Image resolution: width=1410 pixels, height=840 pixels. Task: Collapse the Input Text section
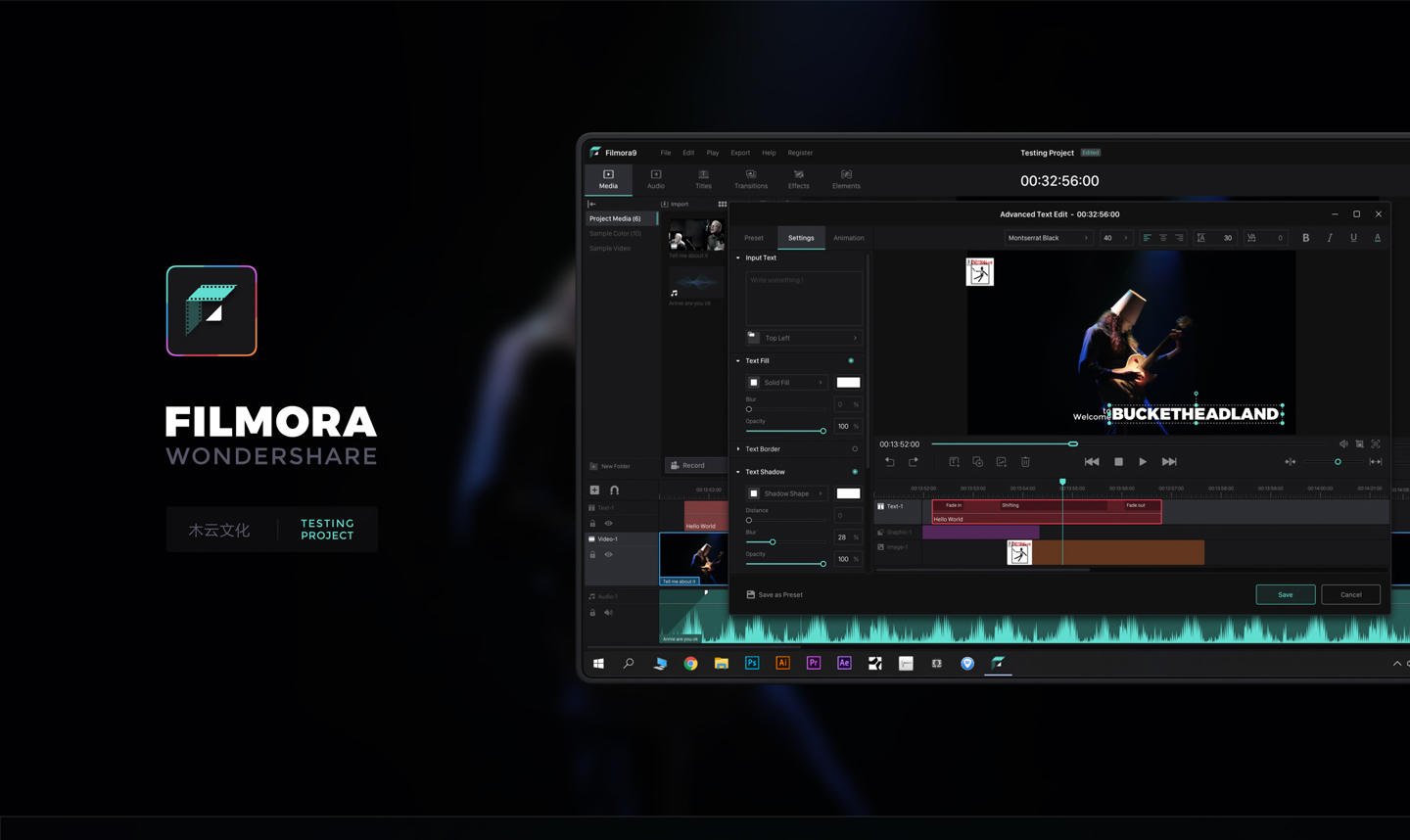tap(738, 258)
